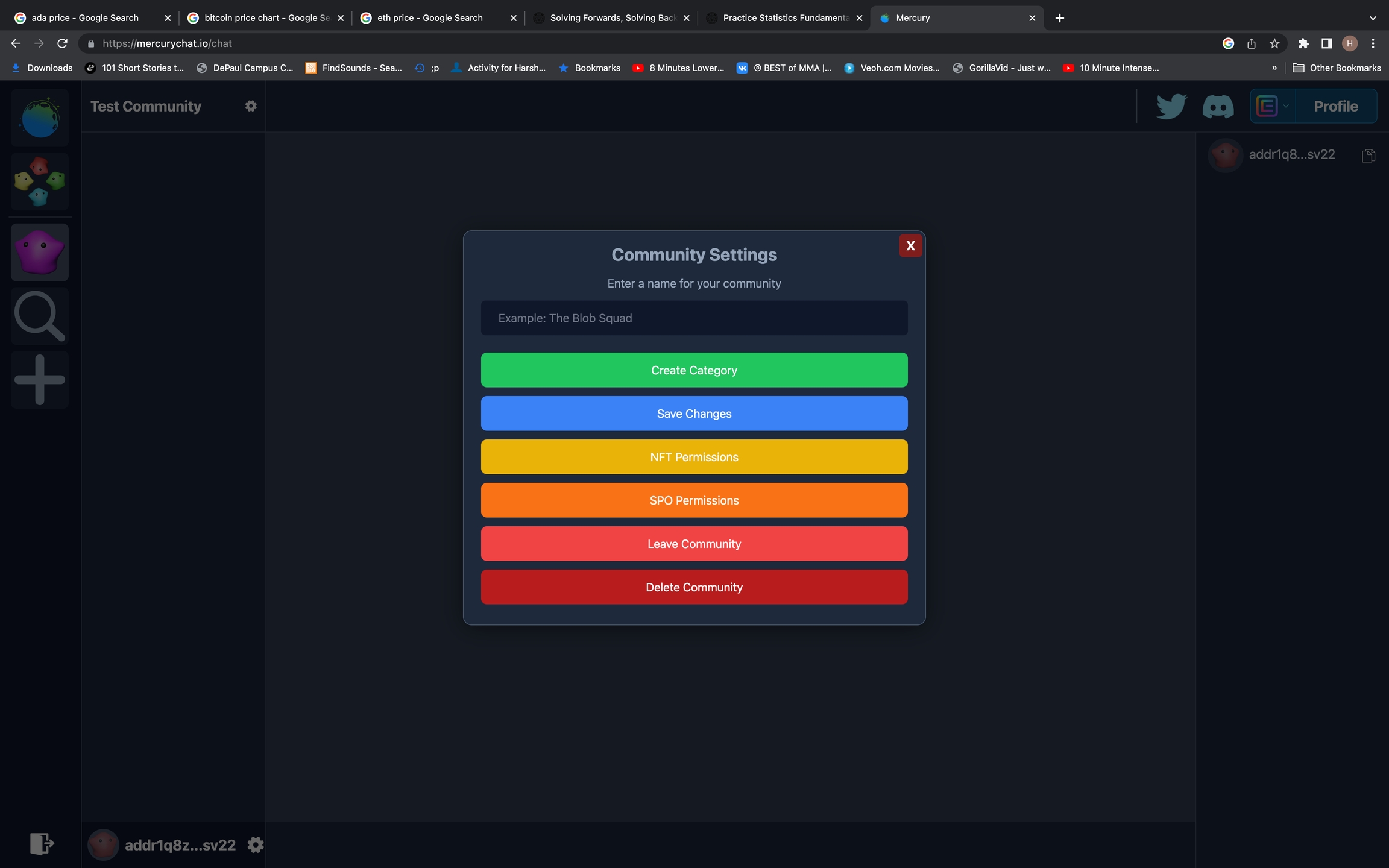Close Community Settings dialog with X
1389x868 pixels.
coord(910,245)
